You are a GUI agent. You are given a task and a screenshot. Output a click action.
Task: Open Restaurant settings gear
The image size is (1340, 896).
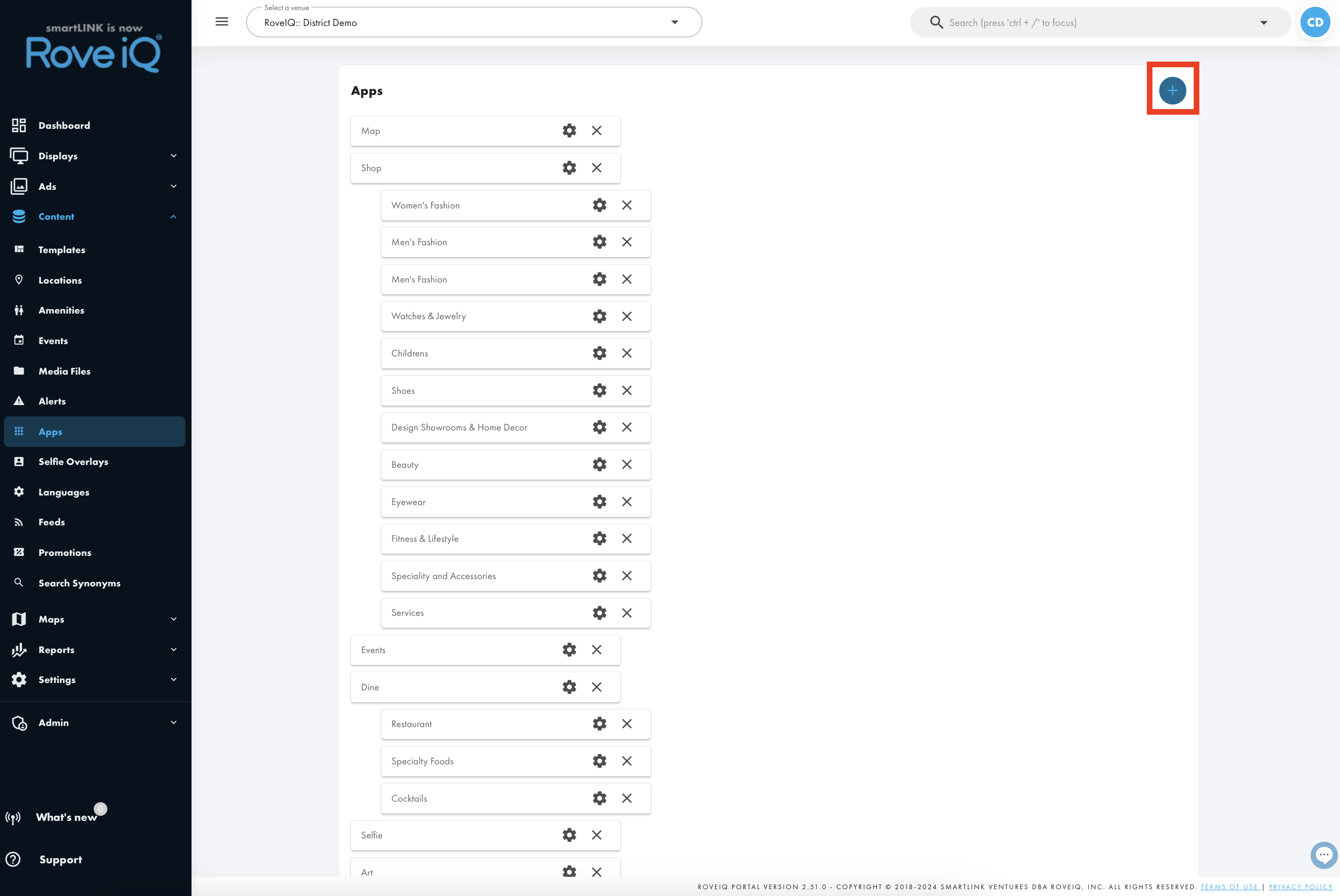599,724
